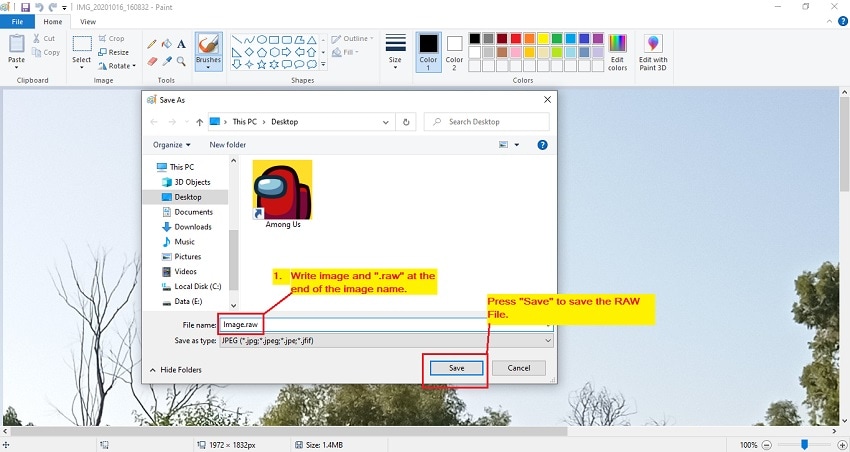Click the zoom slider handle
Image resolution: width=850 pixels, height=452 pixels.
coord(805,445)
